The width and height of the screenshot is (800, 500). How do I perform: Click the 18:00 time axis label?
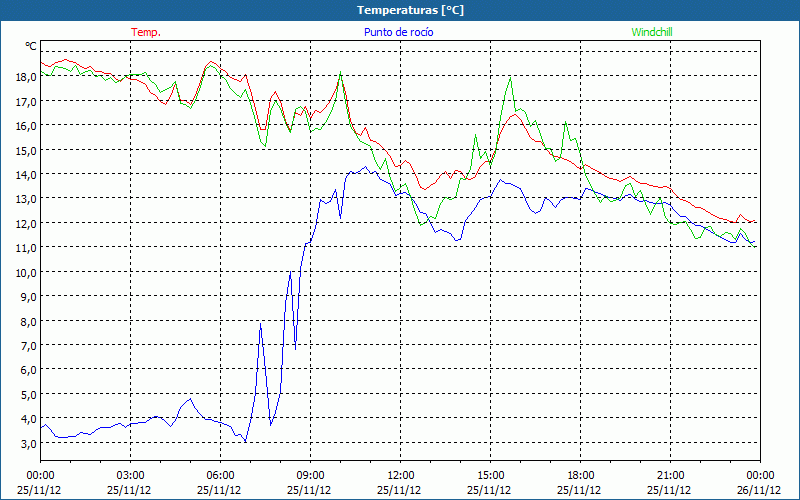click(581, 476)
